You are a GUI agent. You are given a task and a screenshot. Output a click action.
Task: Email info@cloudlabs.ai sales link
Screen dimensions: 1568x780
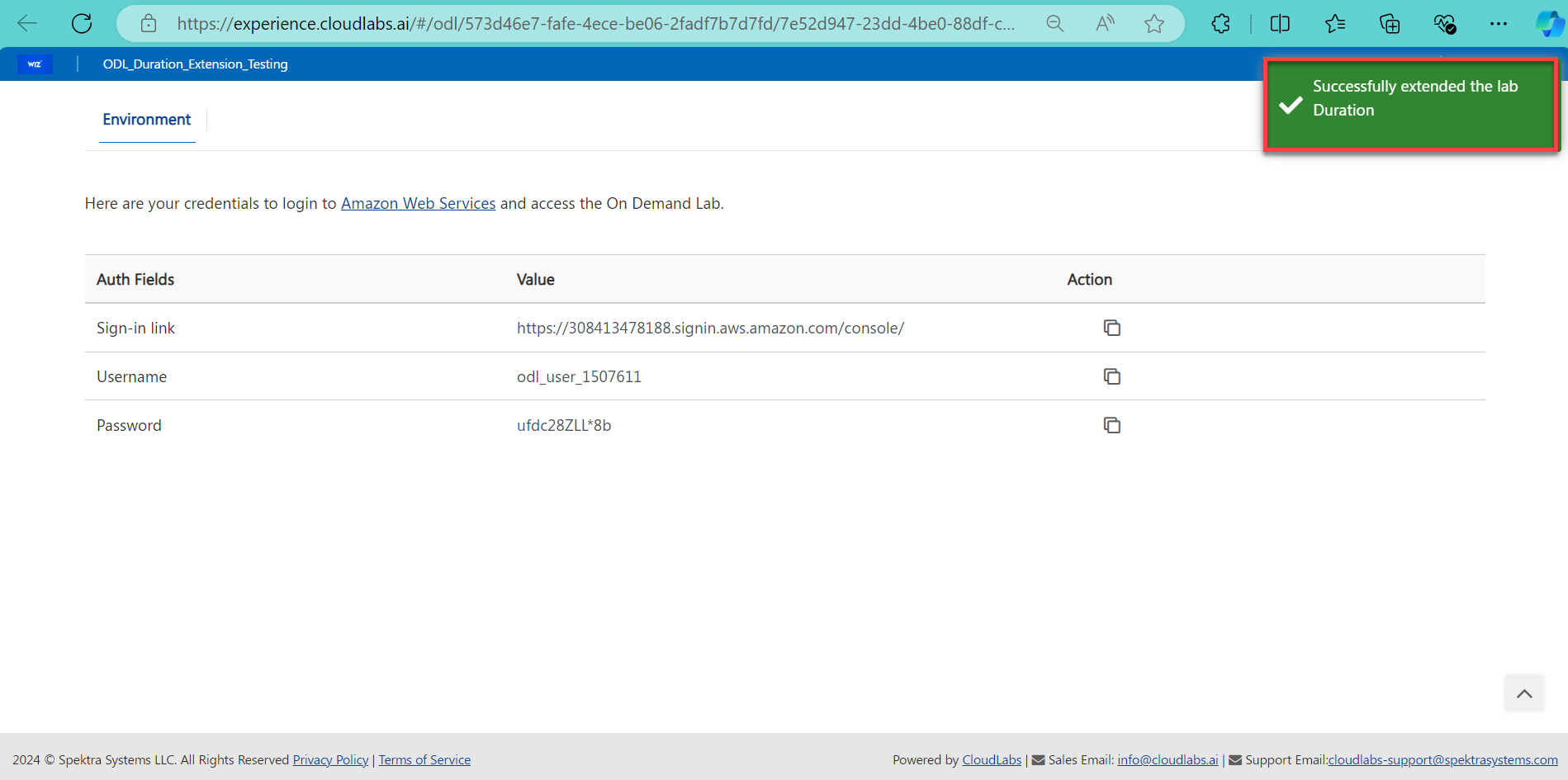[1168, 759]
